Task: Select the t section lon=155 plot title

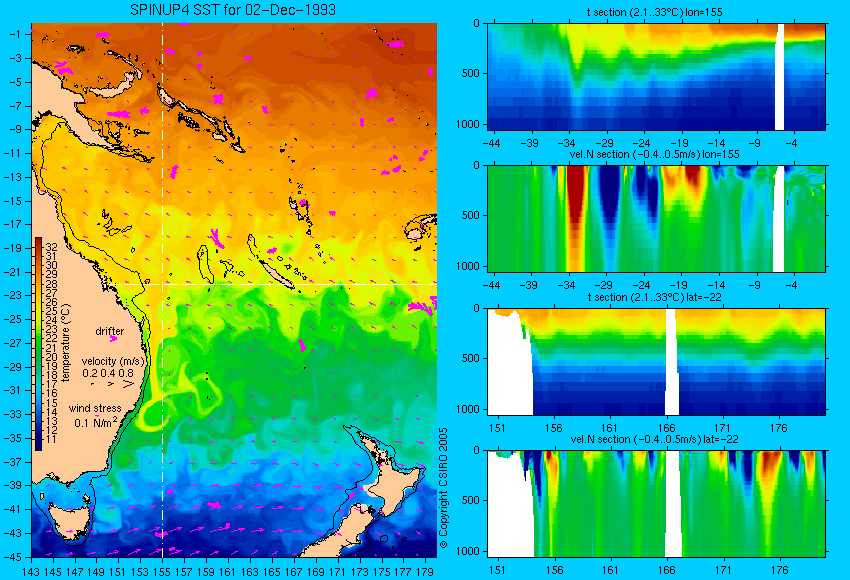Action: click(x=654, y=12)
